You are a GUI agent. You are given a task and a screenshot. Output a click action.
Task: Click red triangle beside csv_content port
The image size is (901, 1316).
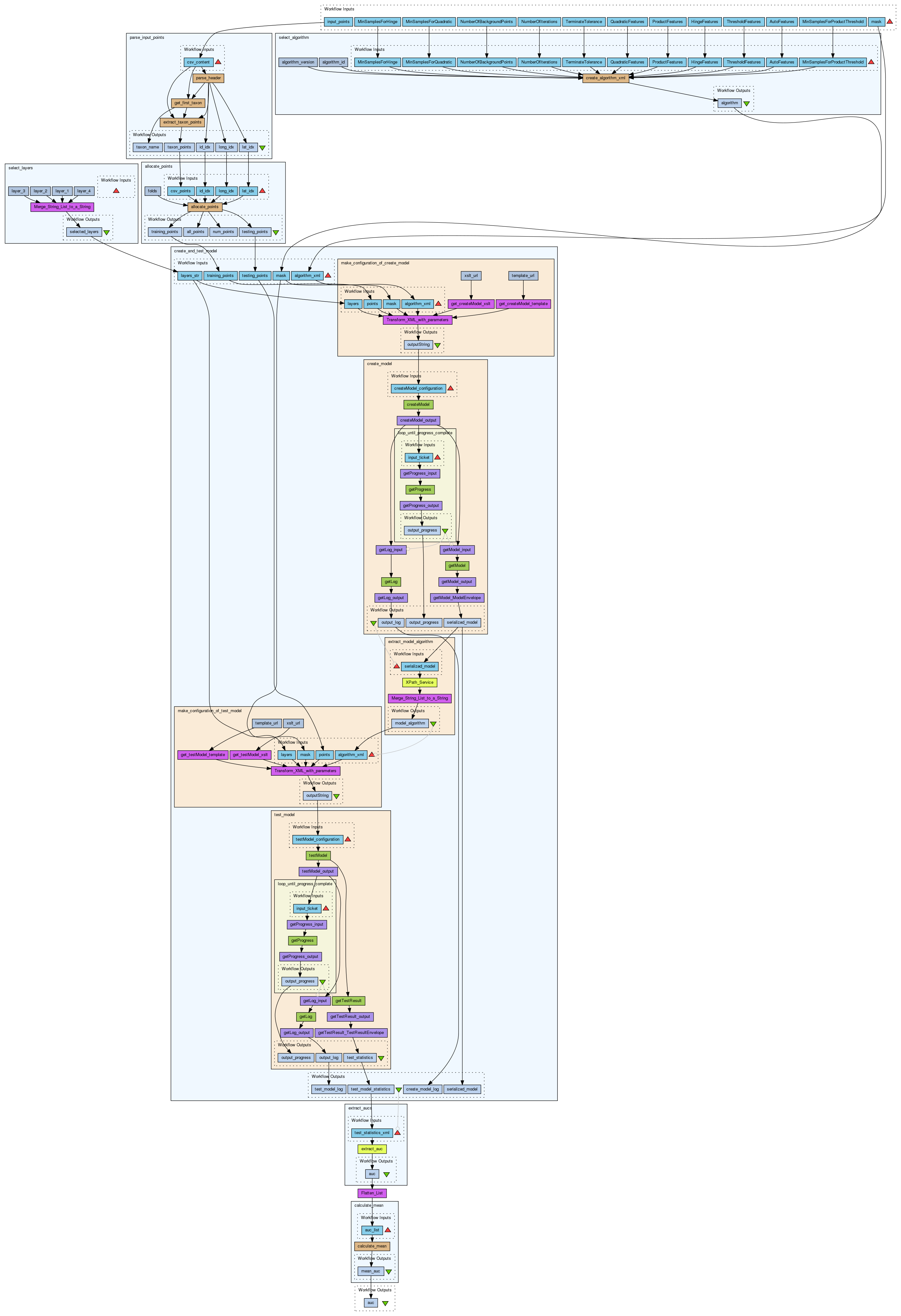pos(218,62)
